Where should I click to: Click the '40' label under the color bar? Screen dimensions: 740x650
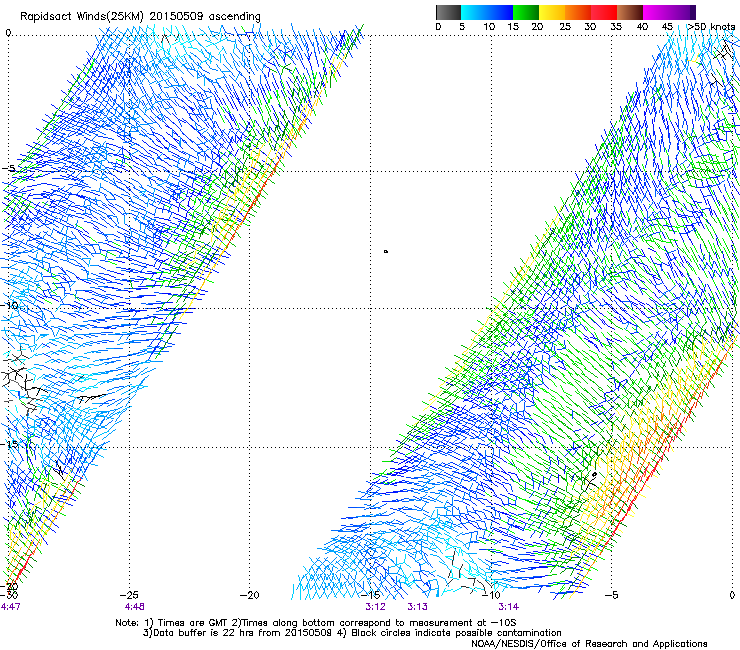pyautogui.click(x=642, y=26)
